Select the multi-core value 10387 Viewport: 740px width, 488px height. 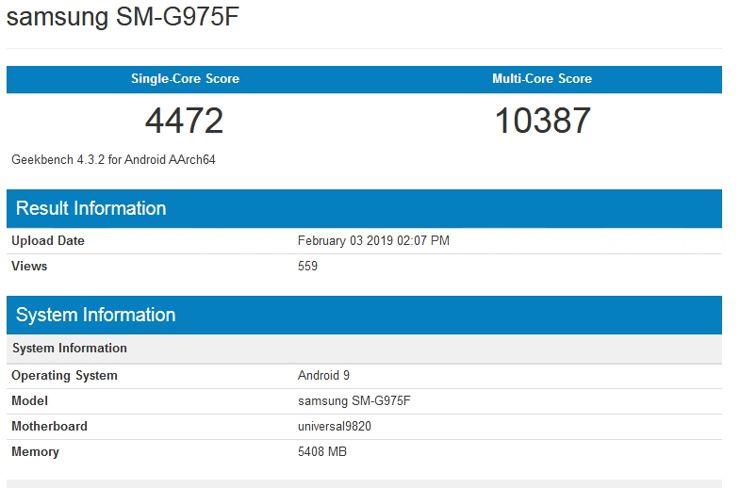pos(543,120)
